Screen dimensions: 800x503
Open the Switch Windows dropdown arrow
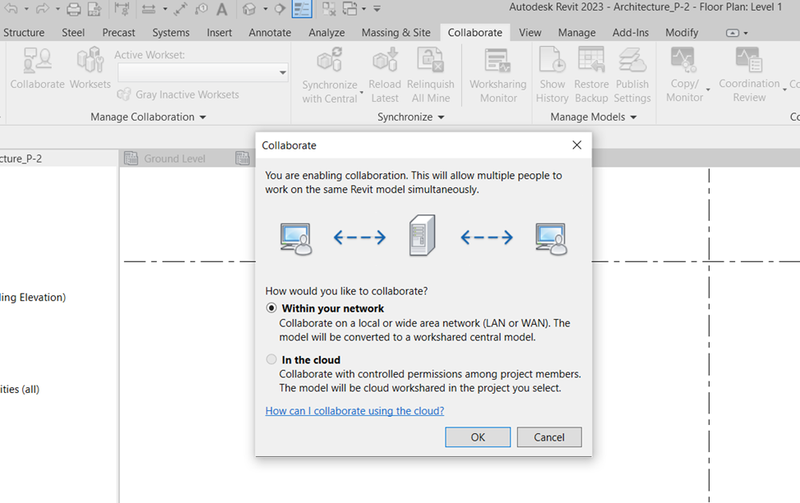tap(363, 9)
